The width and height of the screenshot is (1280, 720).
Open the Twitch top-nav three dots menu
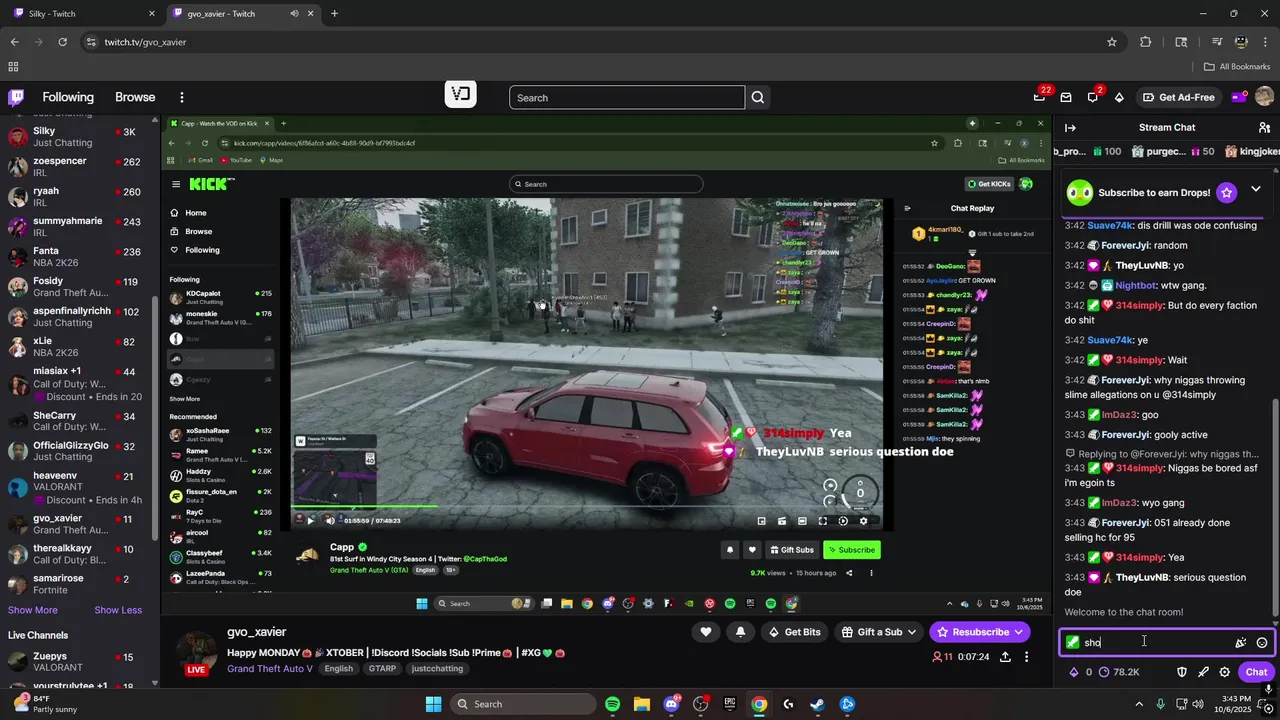pos(182,97)
